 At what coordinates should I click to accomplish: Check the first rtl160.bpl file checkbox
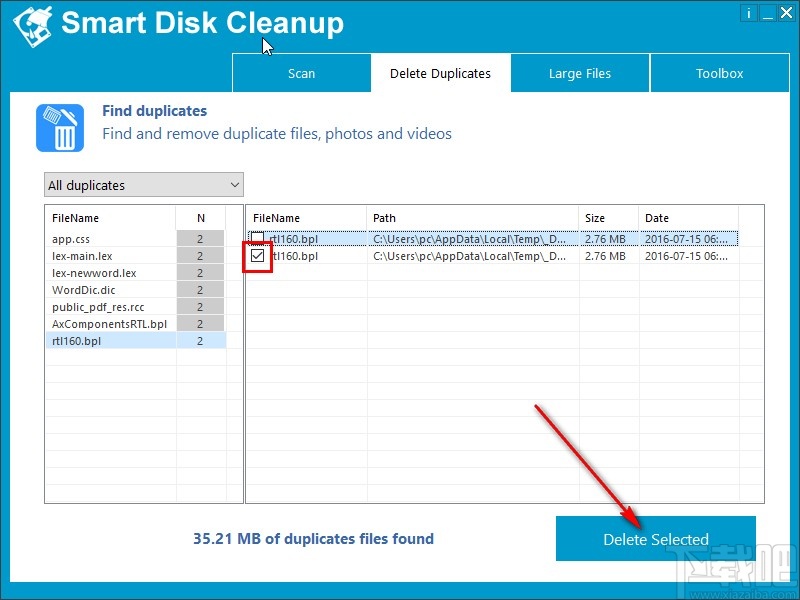[x=258, y=238]
